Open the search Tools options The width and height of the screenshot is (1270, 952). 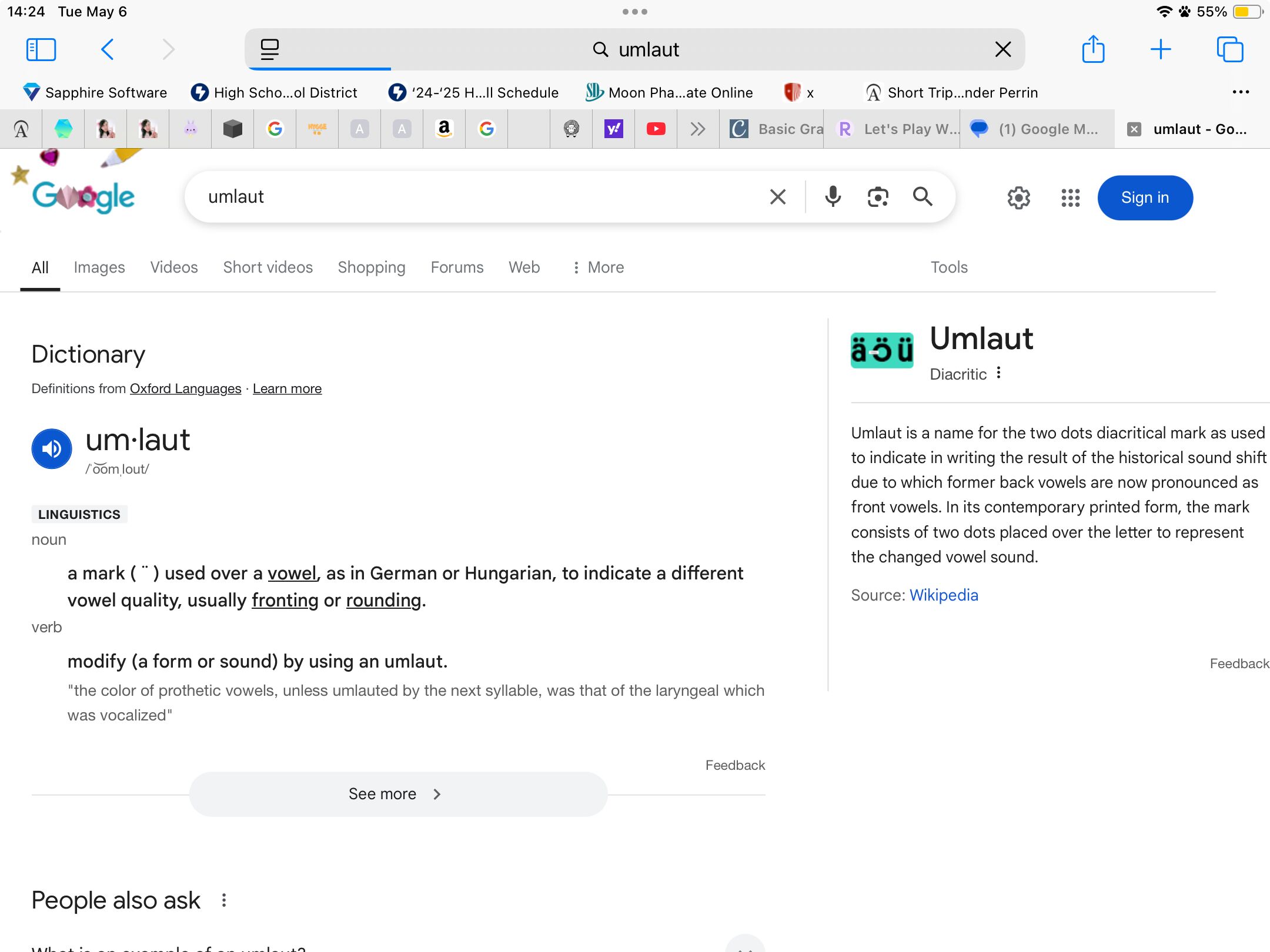coord(949,267)
